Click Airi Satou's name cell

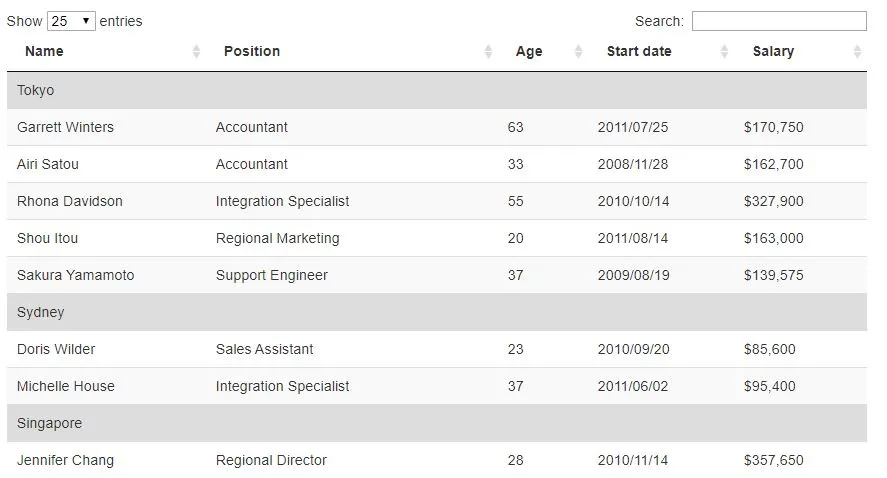(48, 164)
